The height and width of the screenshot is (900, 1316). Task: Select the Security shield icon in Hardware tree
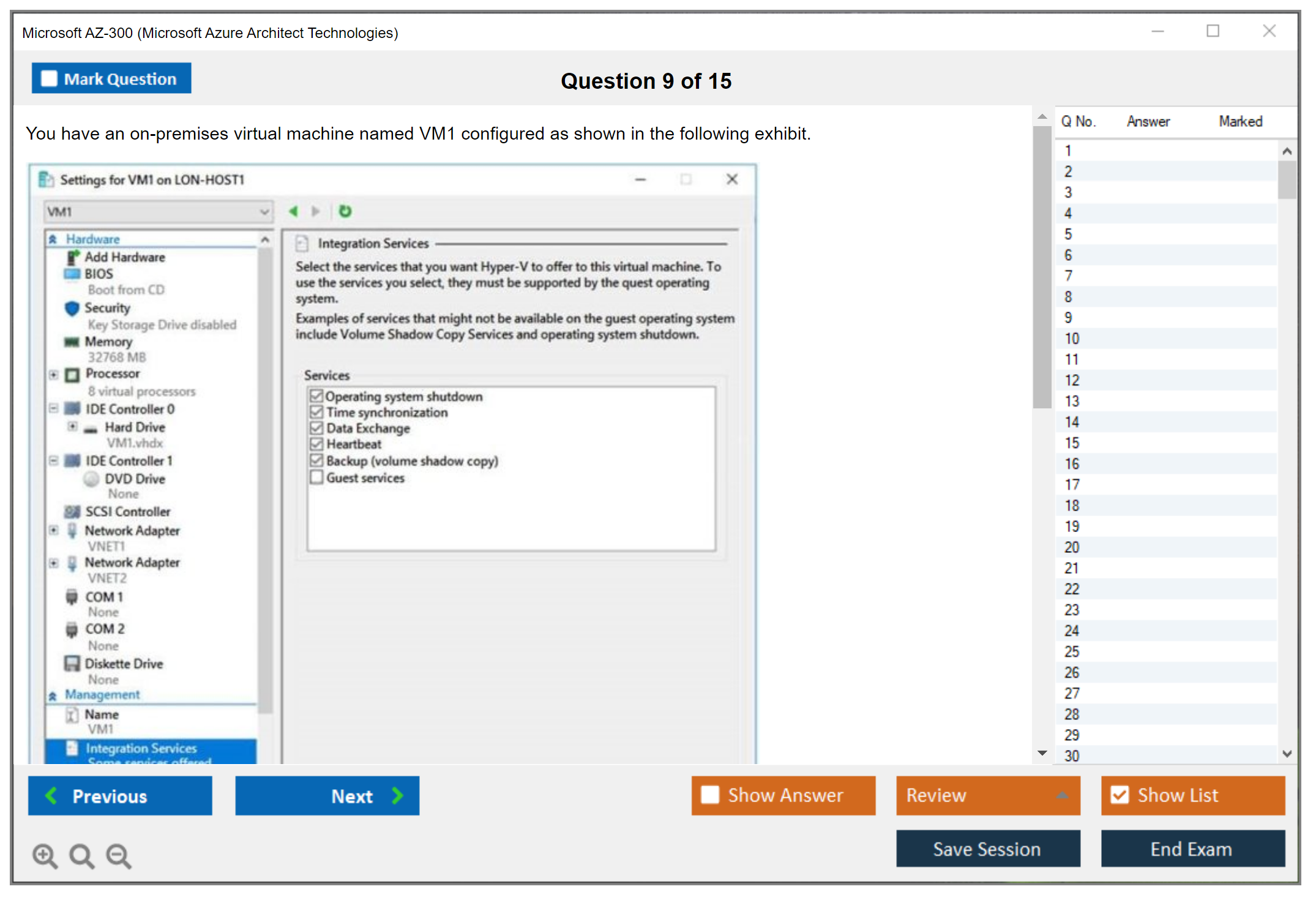[x=72, y=308]
